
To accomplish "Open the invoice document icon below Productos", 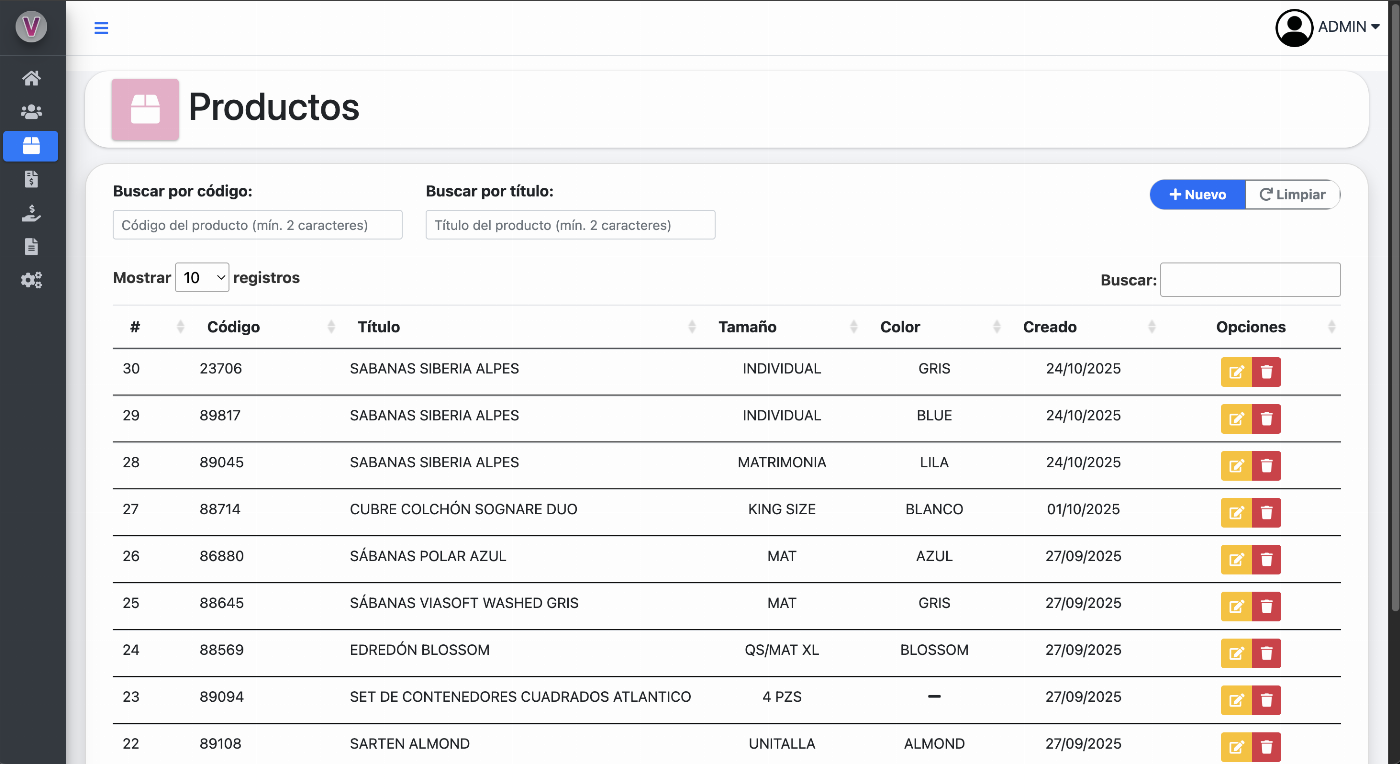I will 31,179.
